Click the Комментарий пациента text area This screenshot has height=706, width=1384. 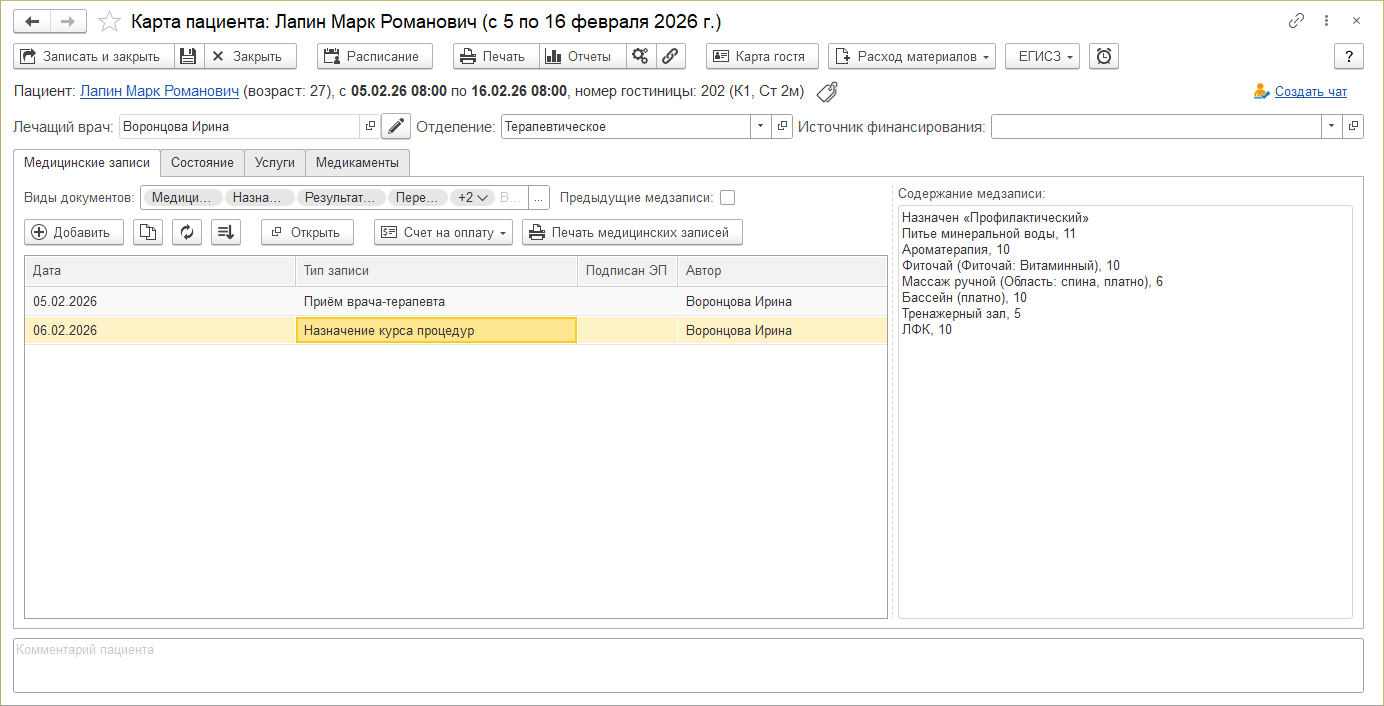[x=689, y=665]
